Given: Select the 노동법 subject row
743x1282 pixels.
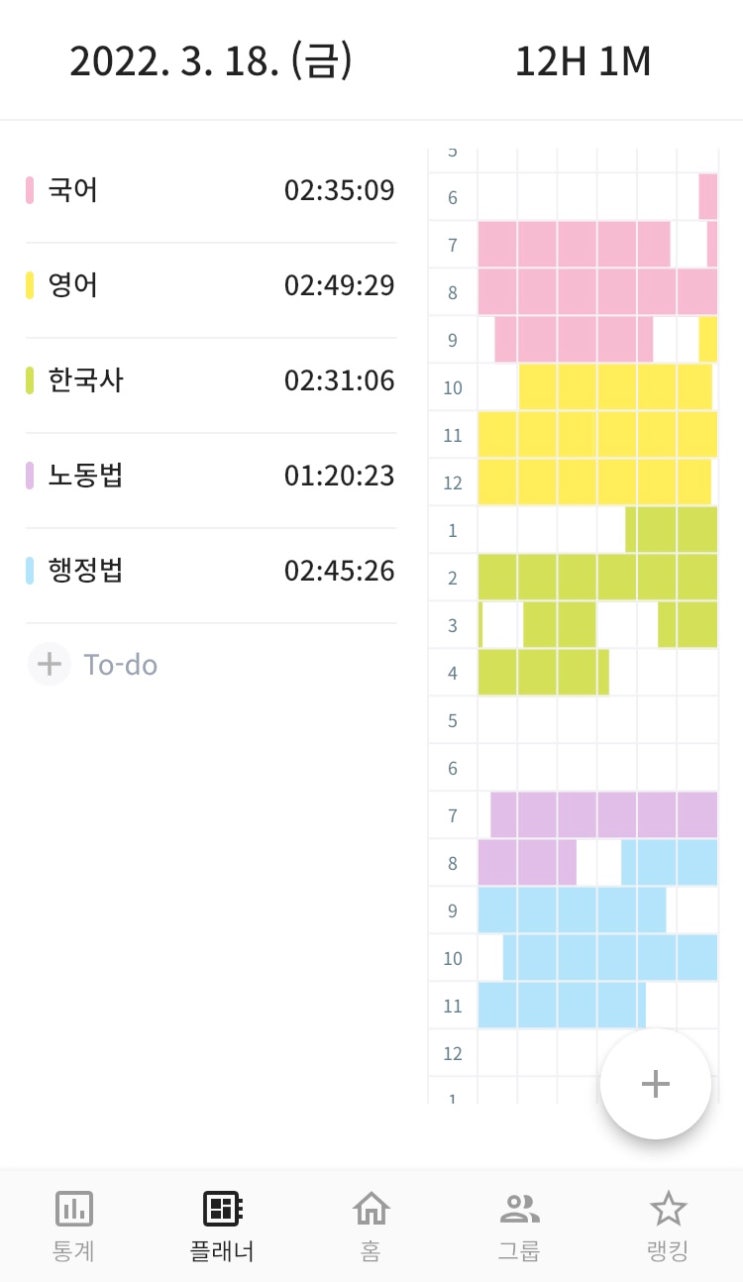Looking at the screenshot, I should [x=210, y=476].
